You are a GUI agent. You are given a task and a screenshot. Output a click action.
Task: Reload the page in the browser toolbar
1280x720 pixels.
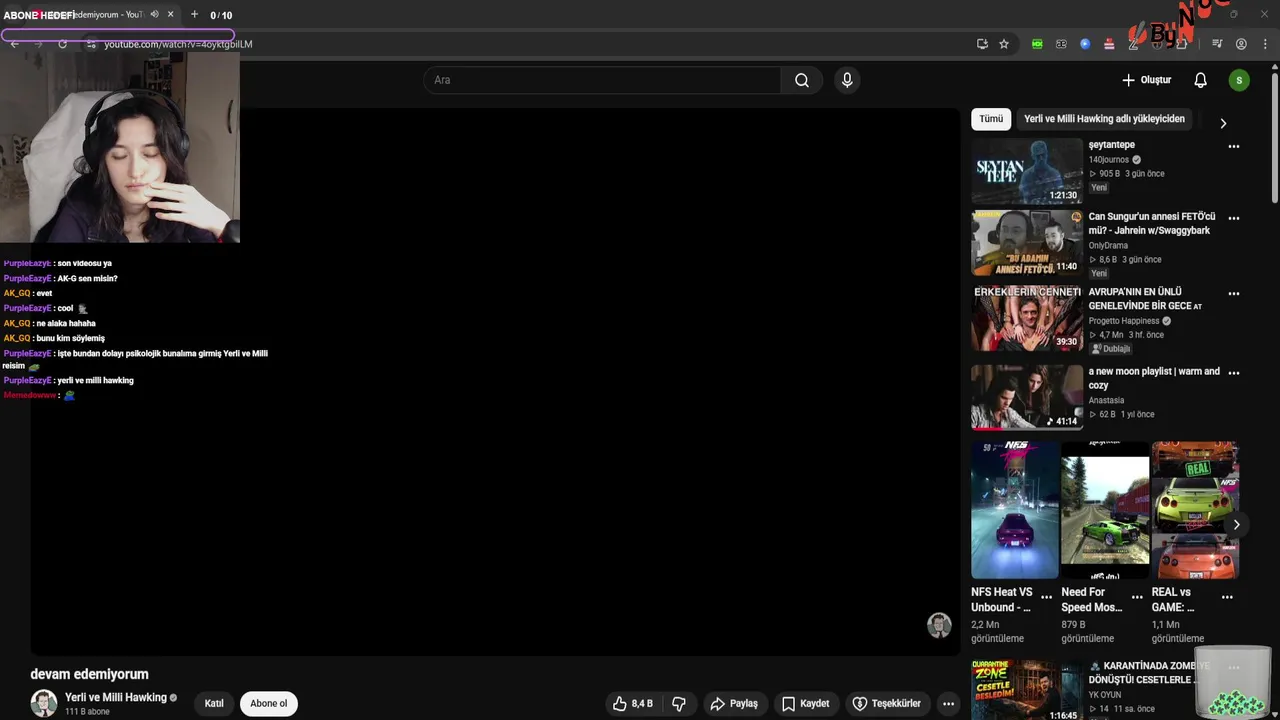click(62, 44)
